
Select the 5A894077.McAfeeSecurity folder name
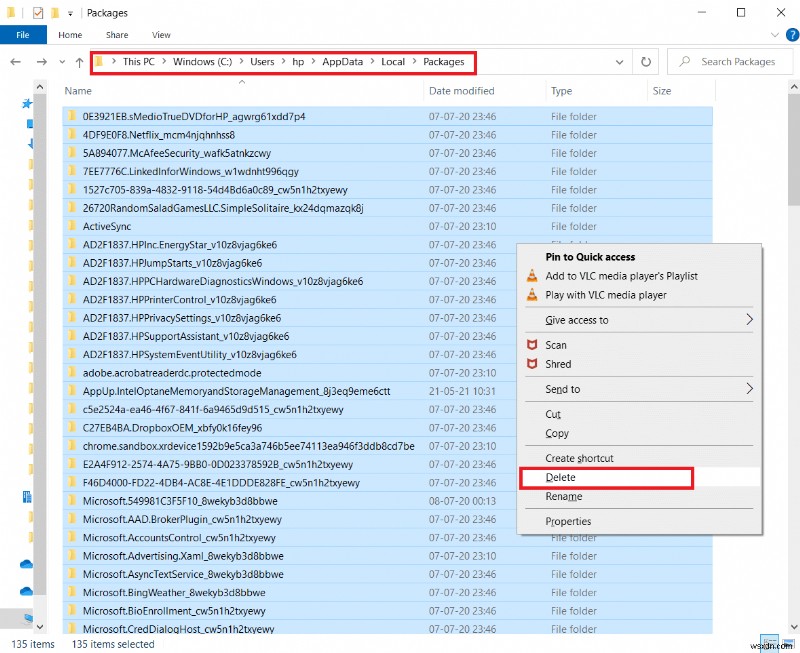(177, 153)
